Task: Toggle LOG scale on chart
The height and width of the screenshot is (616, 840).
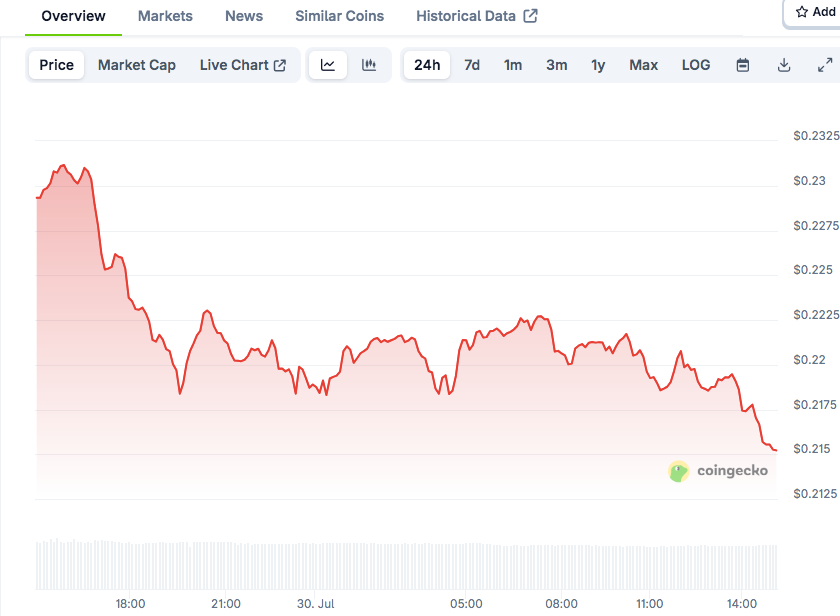Action: click(x=696, y=65)
